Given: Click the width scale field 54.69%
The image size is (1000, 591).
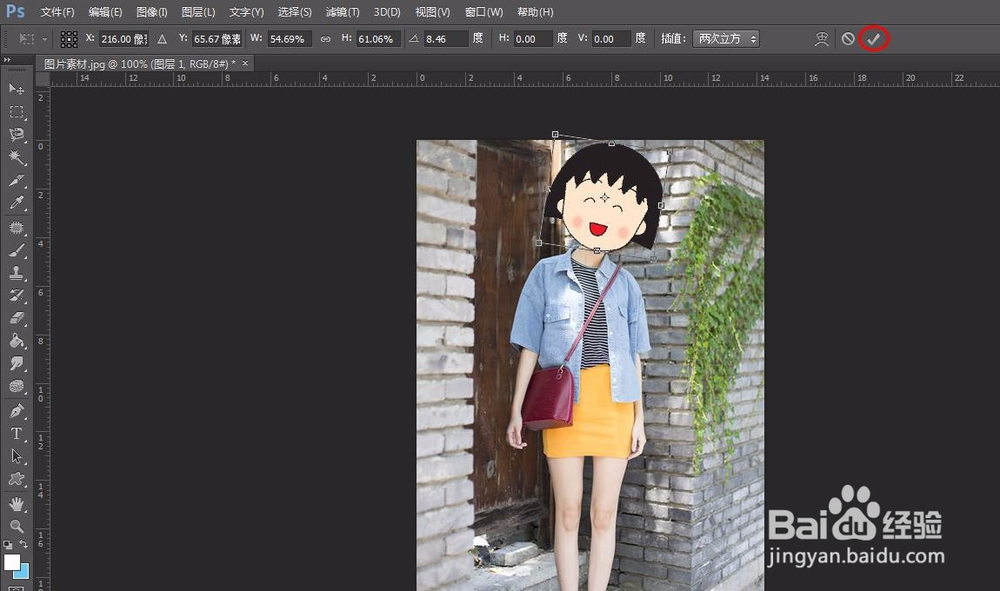Looking at the screenshot, I should click(x=290, y=39).
